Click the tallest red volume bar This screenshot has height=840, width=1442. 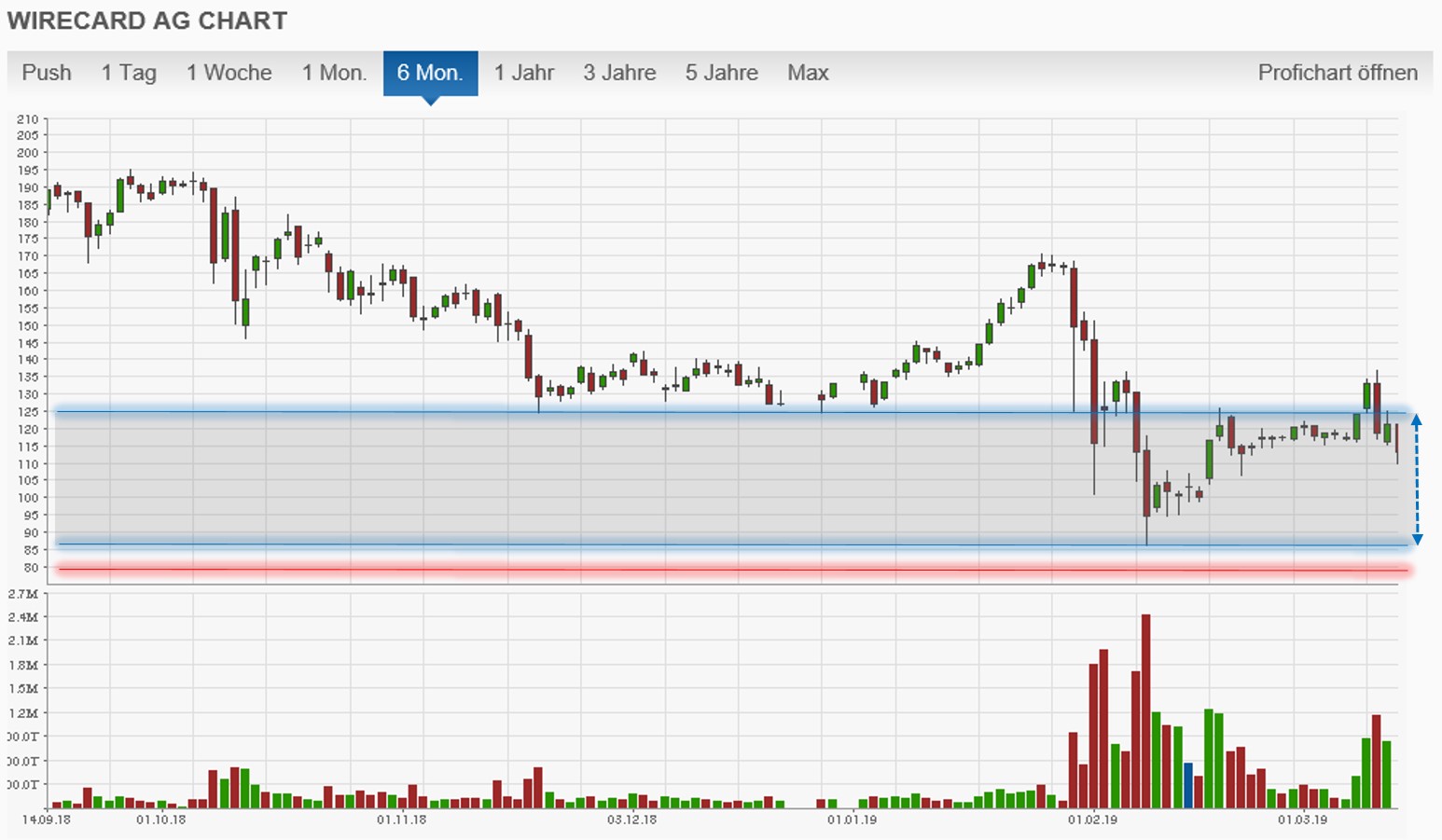click(x=1145, y=710)
